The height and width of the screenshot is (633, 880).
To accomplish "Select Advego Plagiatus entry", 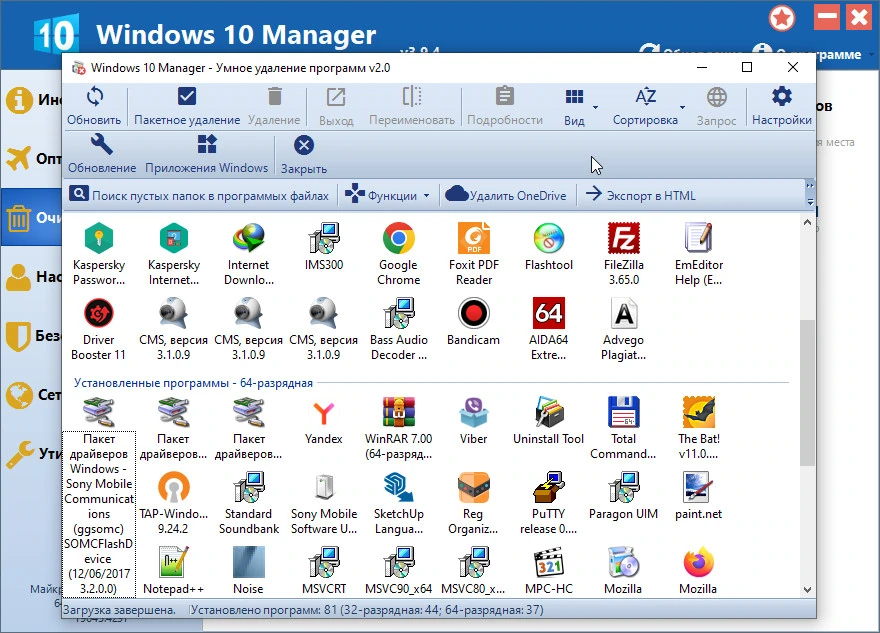I will pyautogui.click(x=624, y=329).
